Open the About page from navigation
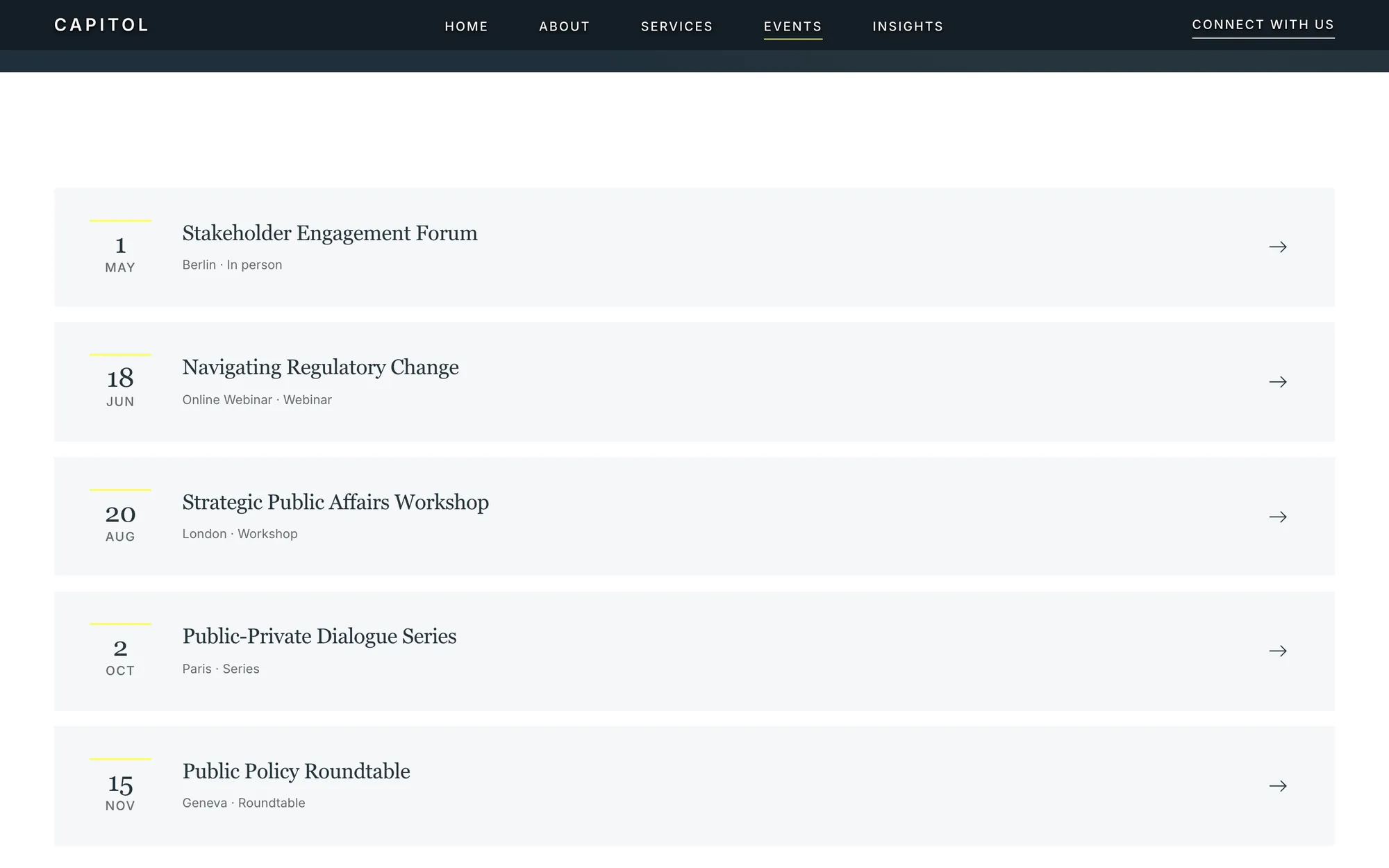 pos(564,26)
